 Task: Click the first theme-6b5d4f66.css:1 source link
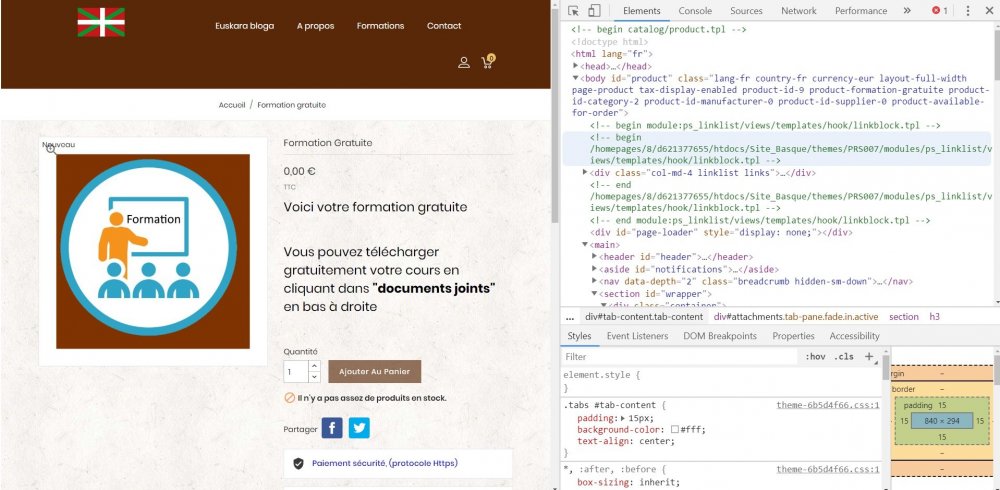point(828,405)
